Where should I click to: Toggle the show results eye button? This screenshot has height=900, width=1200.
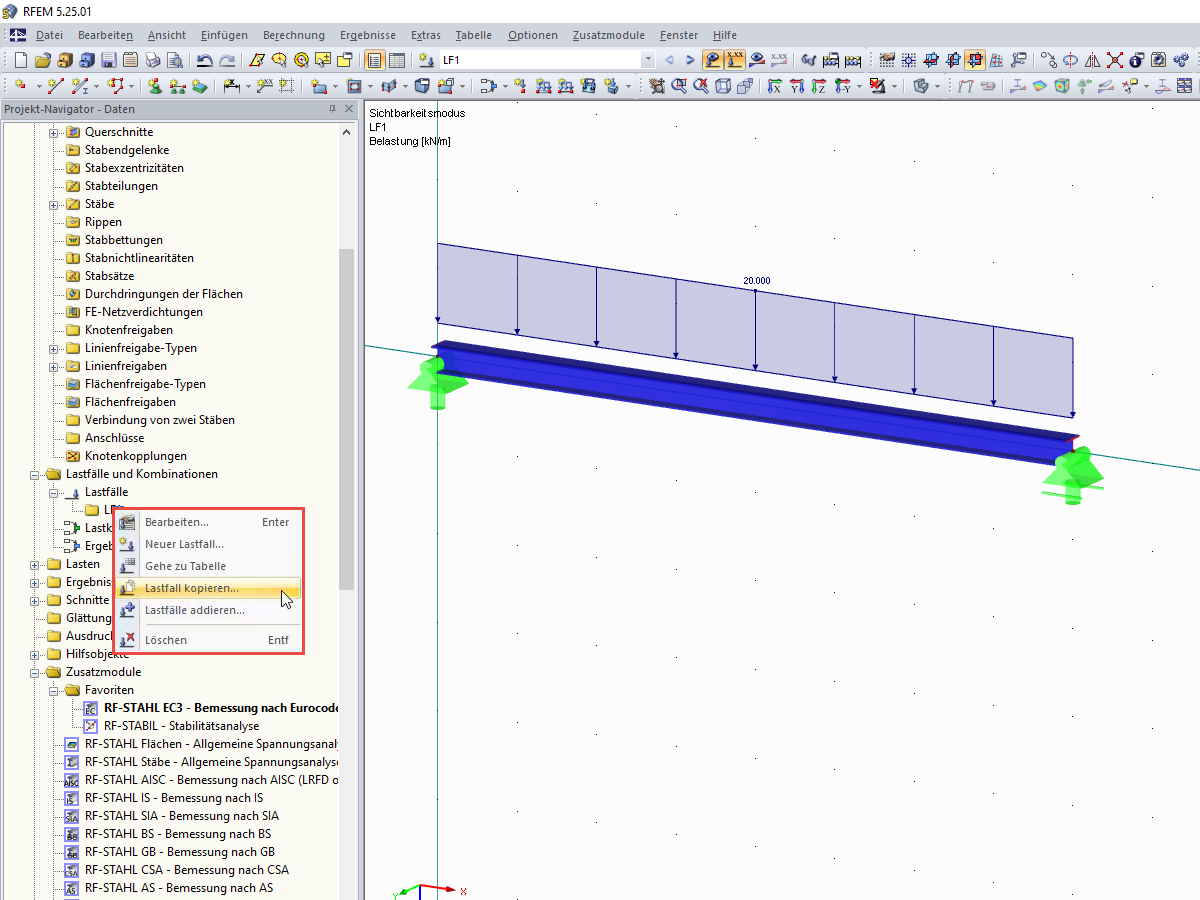(x=758, y=60)
